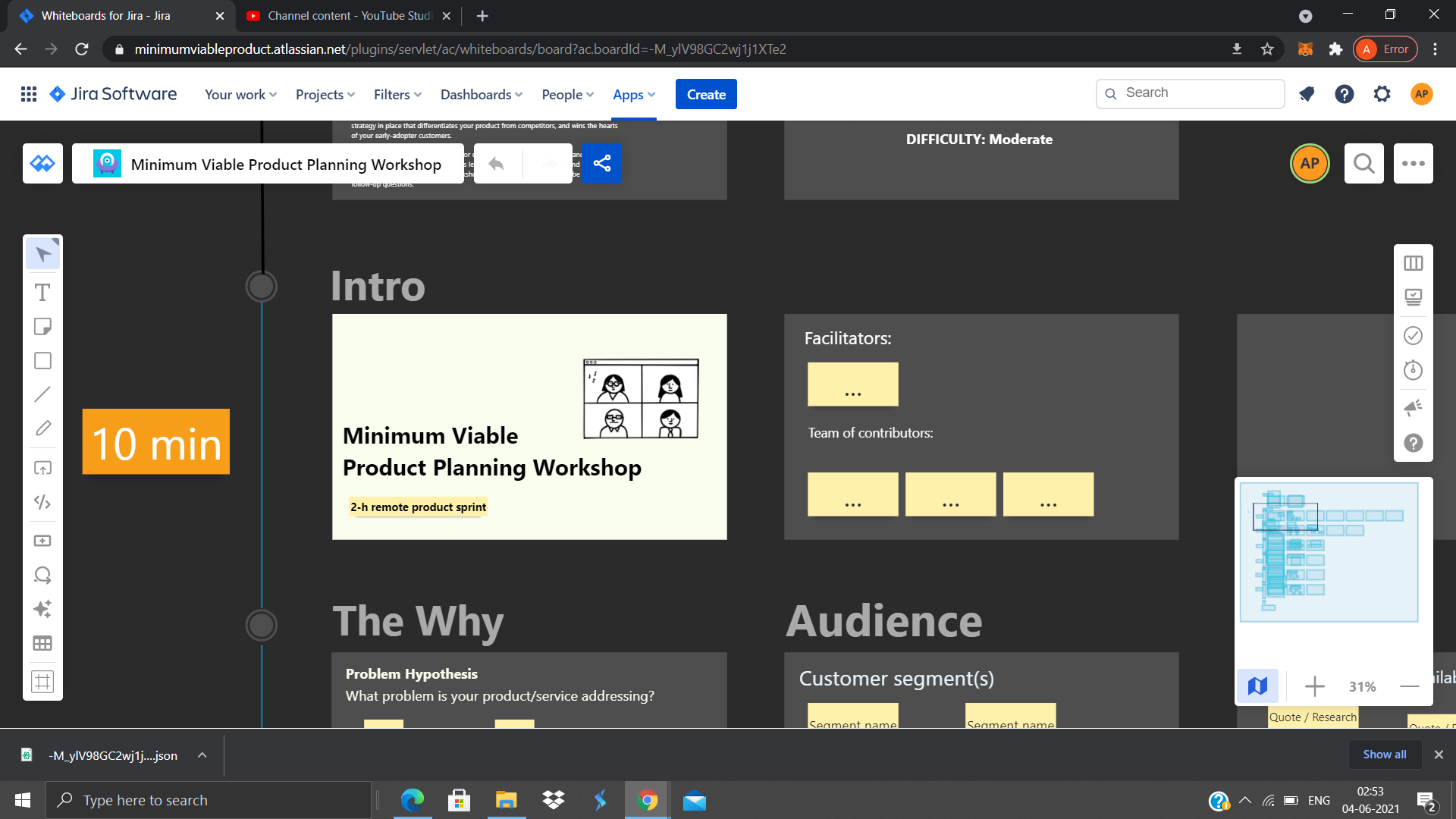This screenshot has width=1456, height=819.
Task: Open the whiteboard search magnifier
Action: point(1363,164)
